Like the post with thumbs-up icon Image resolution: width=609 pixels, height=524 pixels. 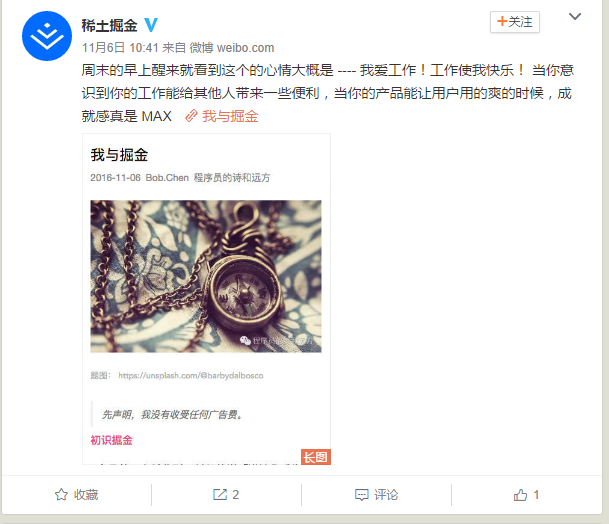point(520,494)
